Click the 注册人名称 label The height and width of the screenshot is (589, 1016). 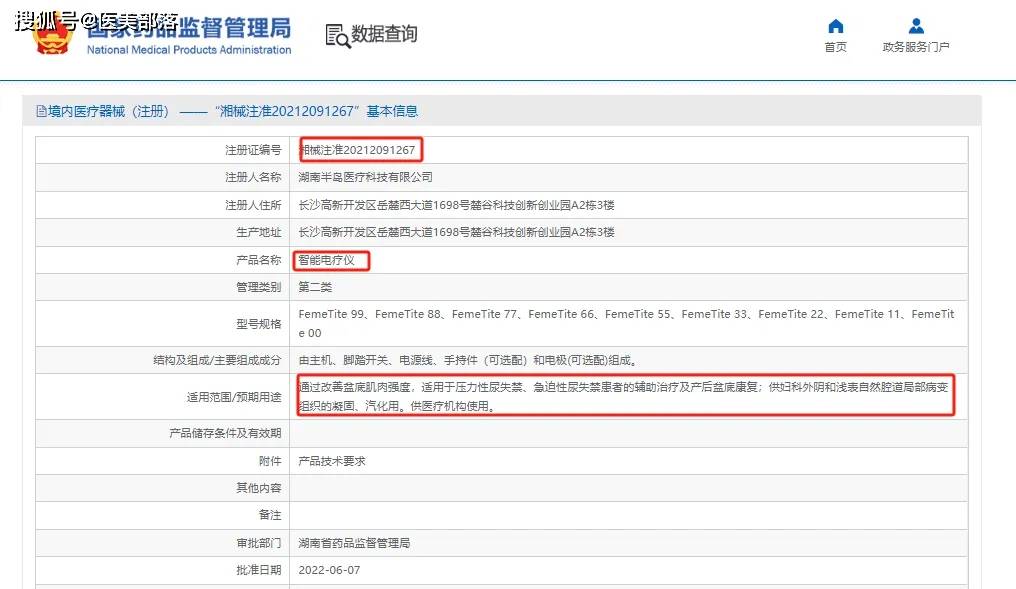pyautogui.click(x=253, y=178)
